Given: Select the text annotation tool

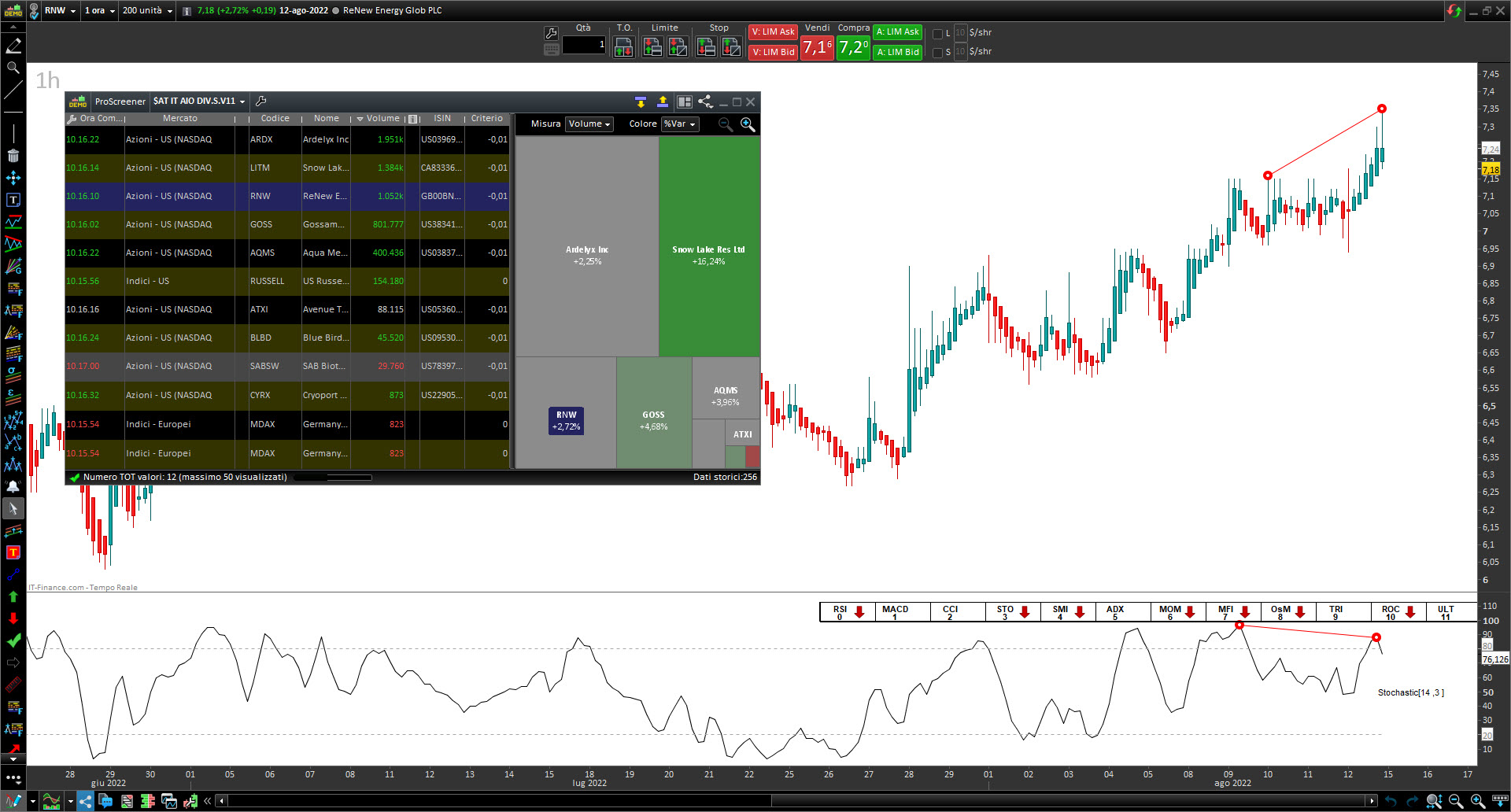Looking at the screenshot, I should coord(13,200).
